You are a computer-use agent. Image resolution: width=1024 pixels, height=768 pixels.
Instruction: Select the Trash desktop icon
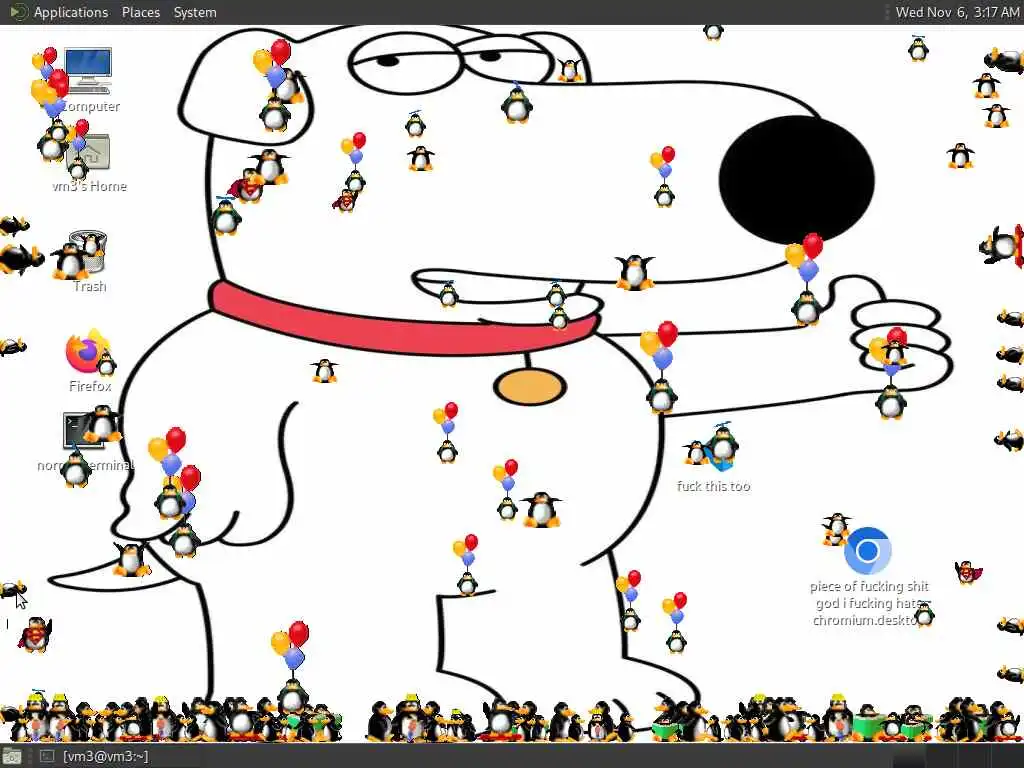[88, 251]
